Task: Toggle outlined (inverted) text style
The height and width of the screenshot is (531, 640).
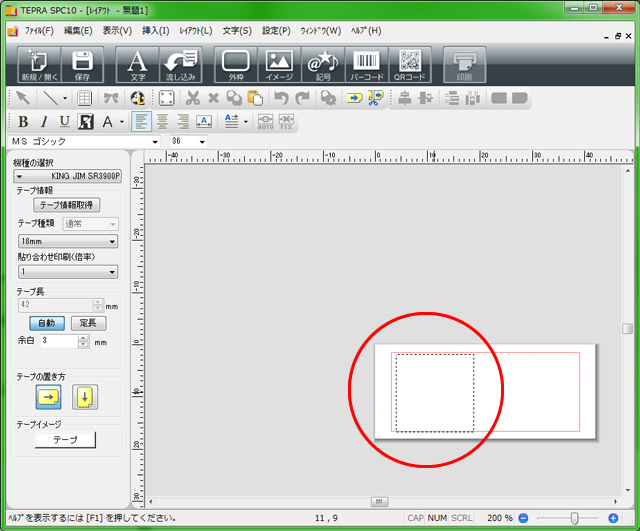Action: 86,122
